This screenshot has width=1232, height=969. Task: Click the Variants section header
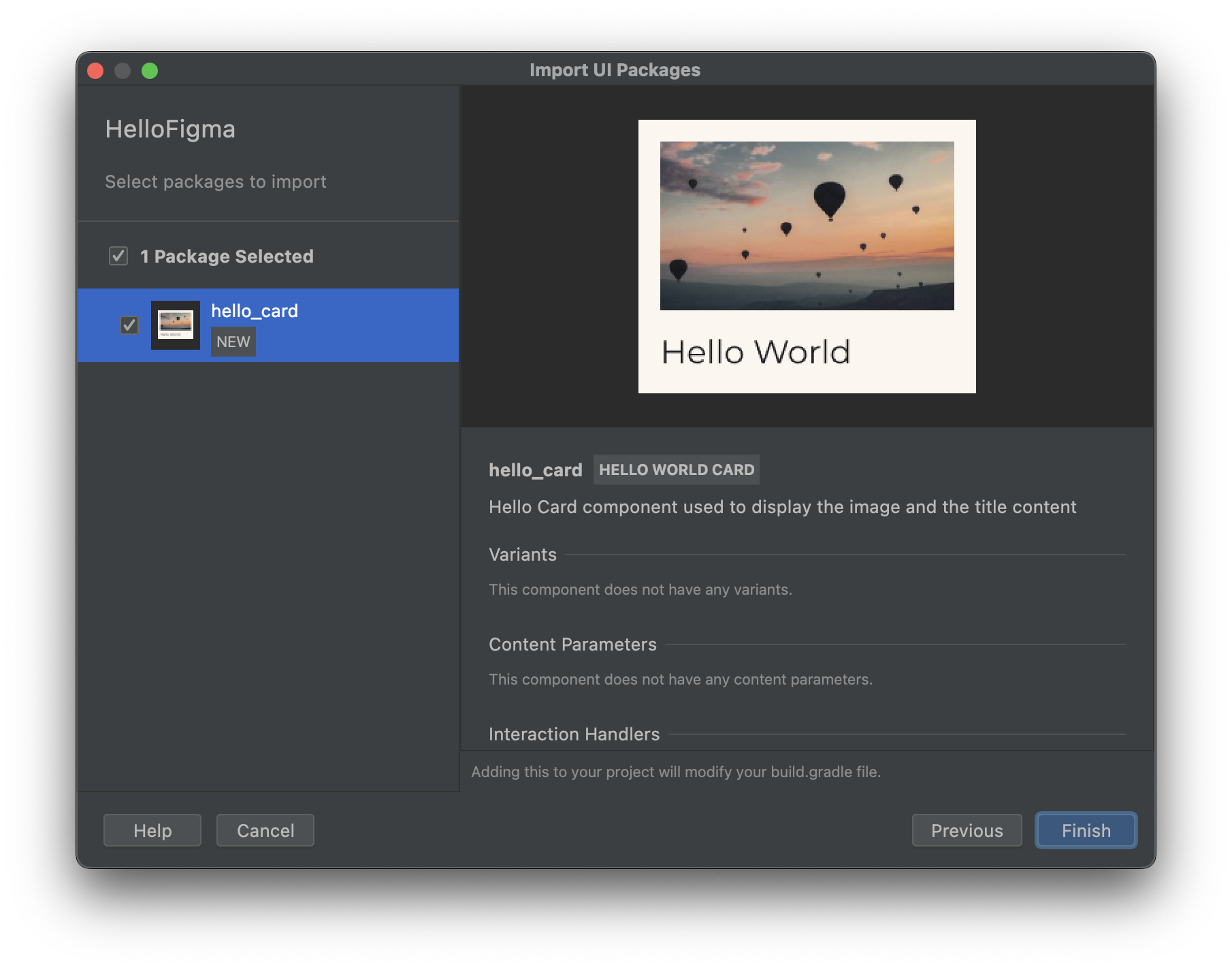pos(523,555)
